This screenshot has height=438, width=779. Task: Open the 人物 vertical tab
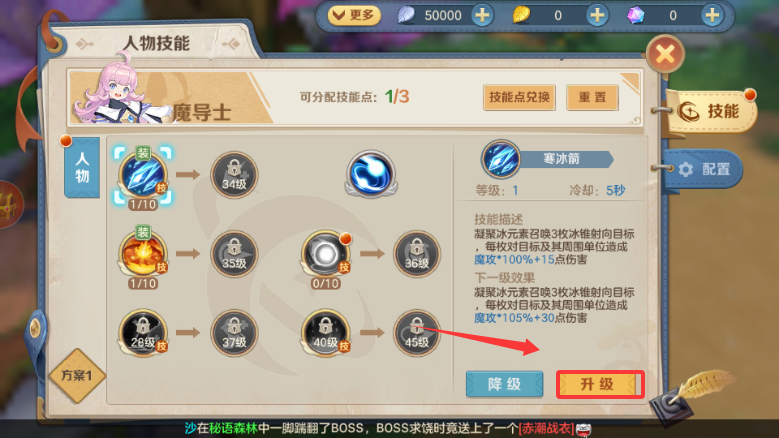click(x=82, y=168)
